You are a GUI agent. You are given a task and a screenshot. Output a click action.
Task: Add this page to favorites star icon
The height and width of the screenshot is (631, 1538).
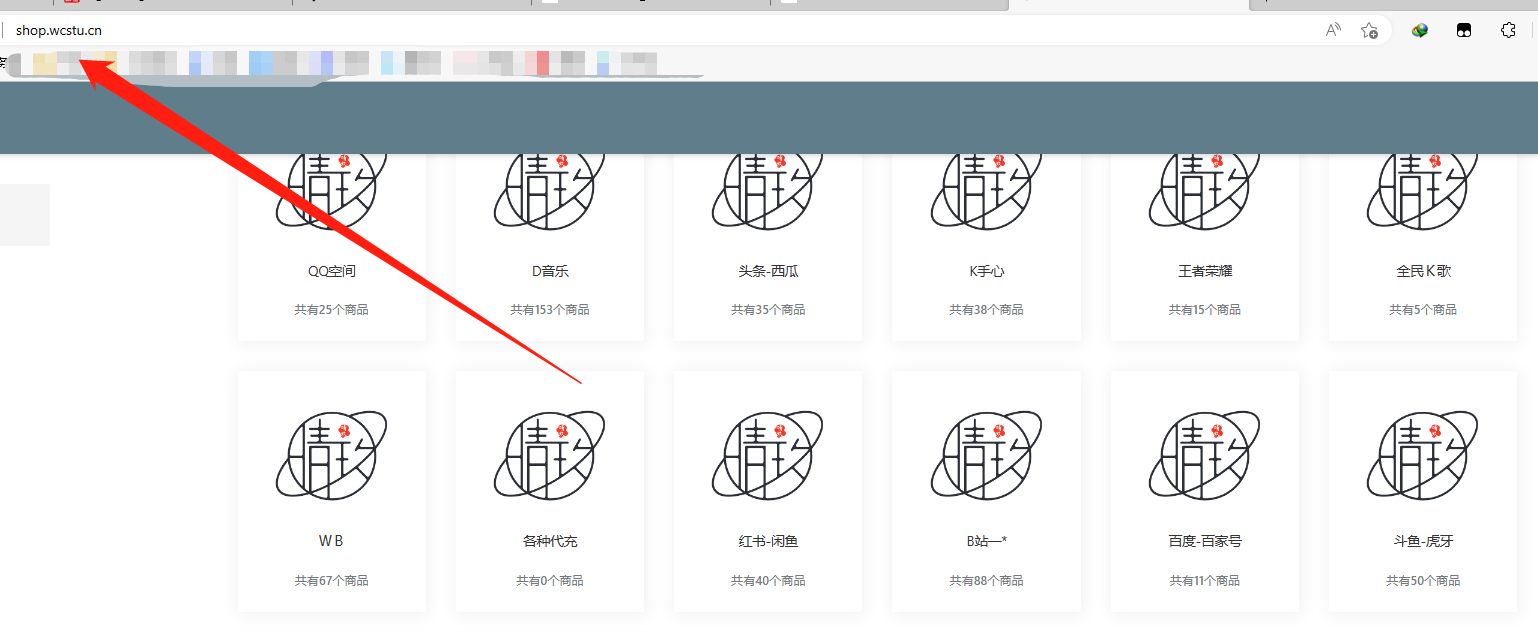tap(1370, 30)
